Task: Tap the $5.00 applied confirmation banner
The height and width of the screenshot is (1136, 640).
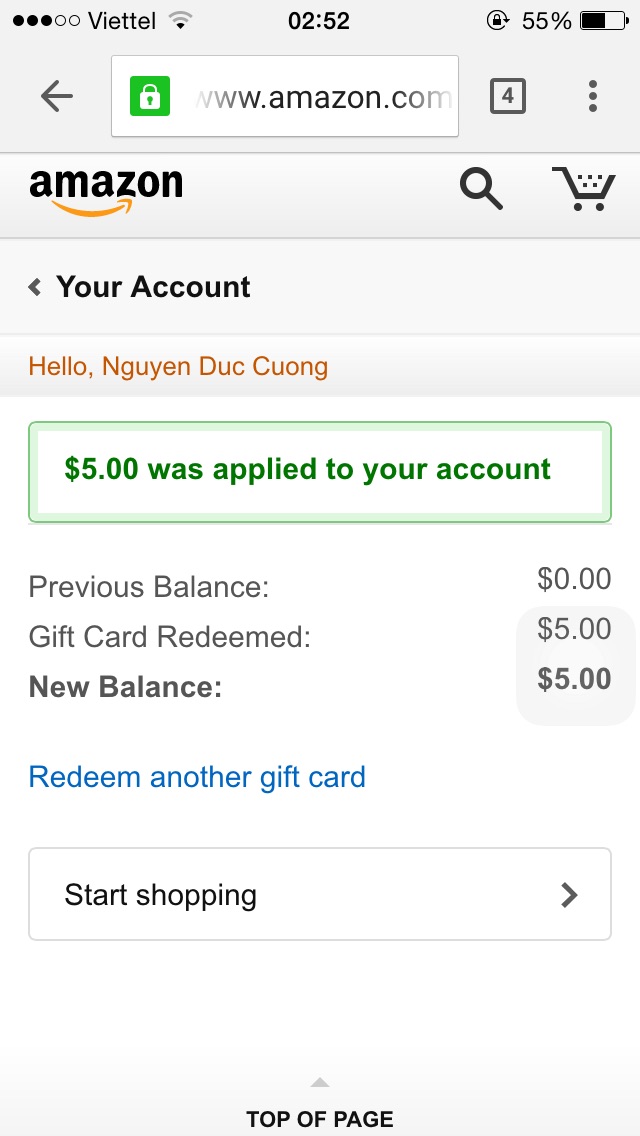Action: click(319, 471)
